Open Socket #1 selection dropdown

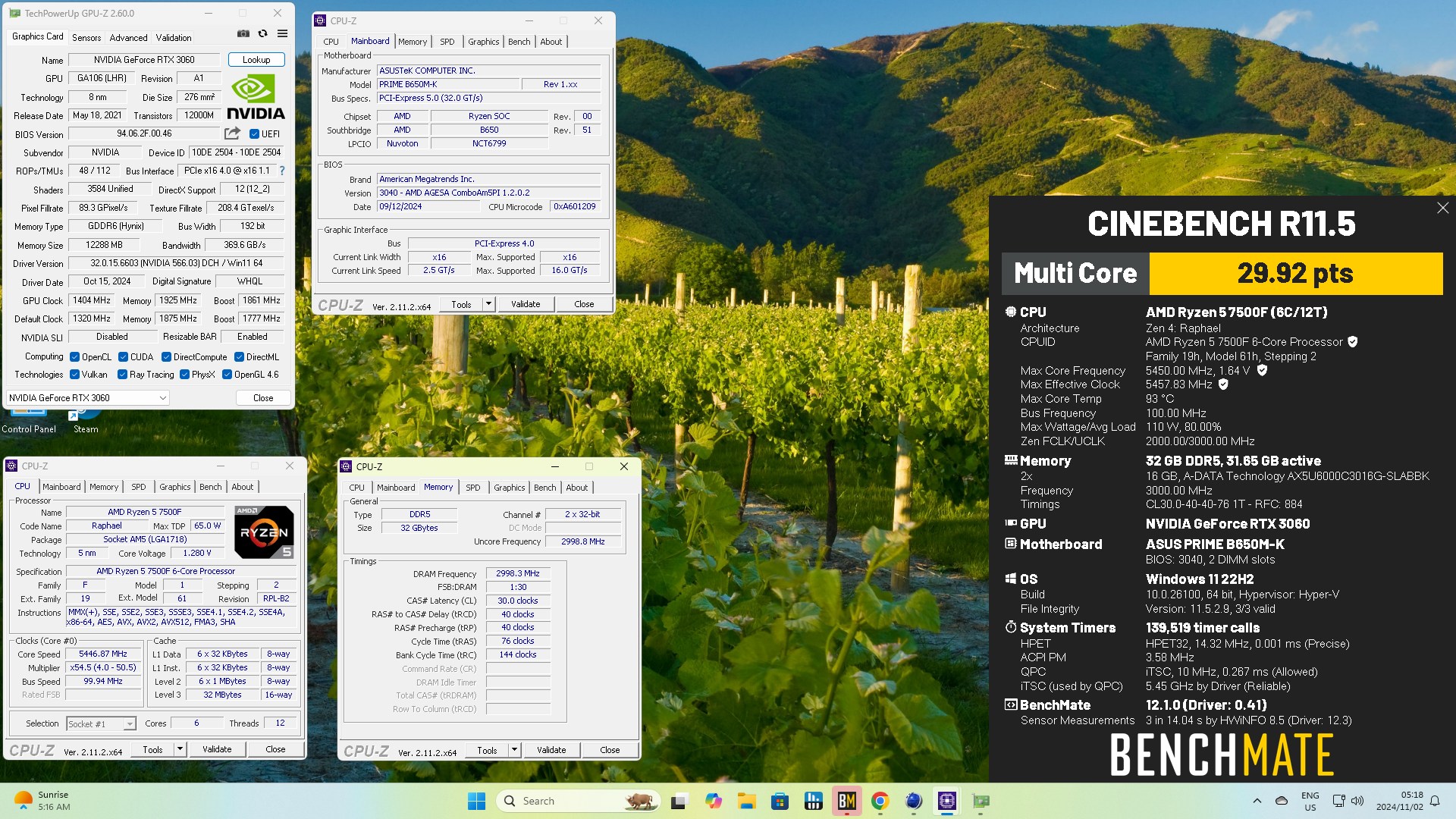pos(101,724)
